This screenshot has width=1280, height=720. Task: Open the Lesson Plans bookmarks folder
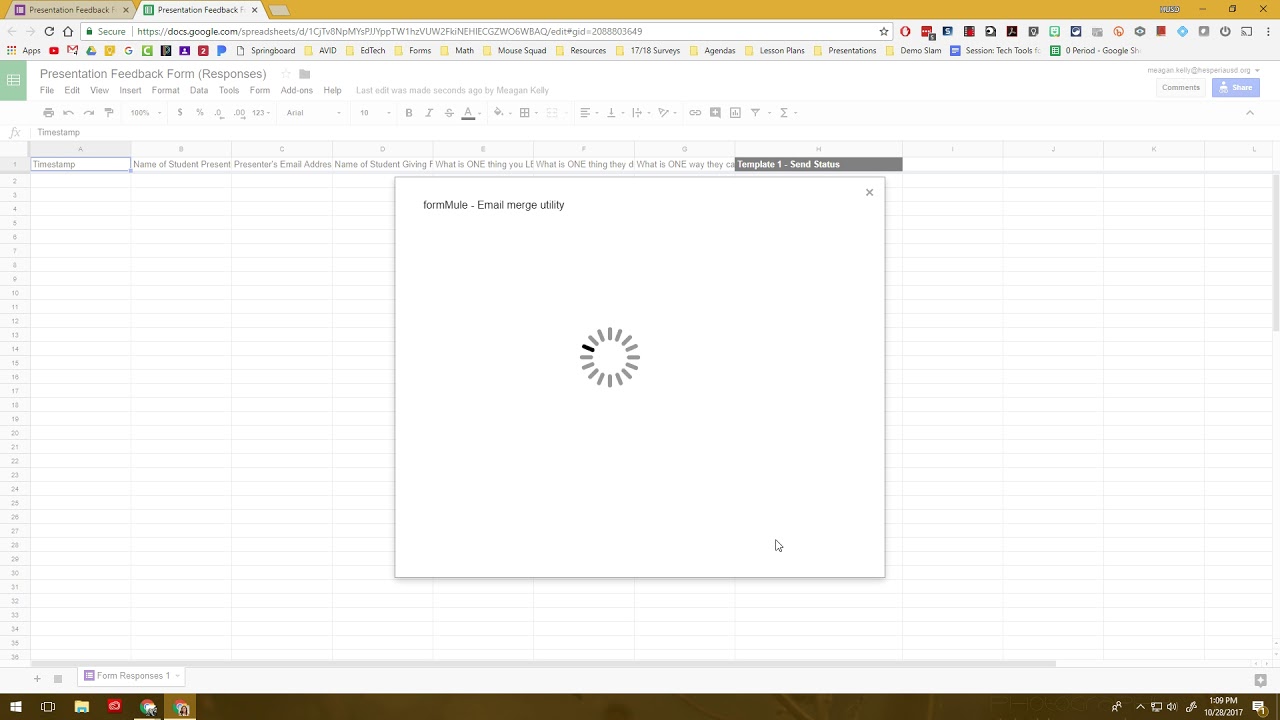coord(774,50)
